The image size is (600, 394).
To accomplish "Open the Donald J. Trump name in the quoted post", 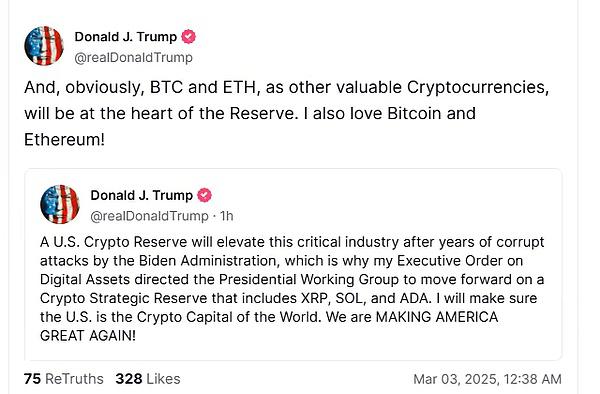I will point(142,195).
